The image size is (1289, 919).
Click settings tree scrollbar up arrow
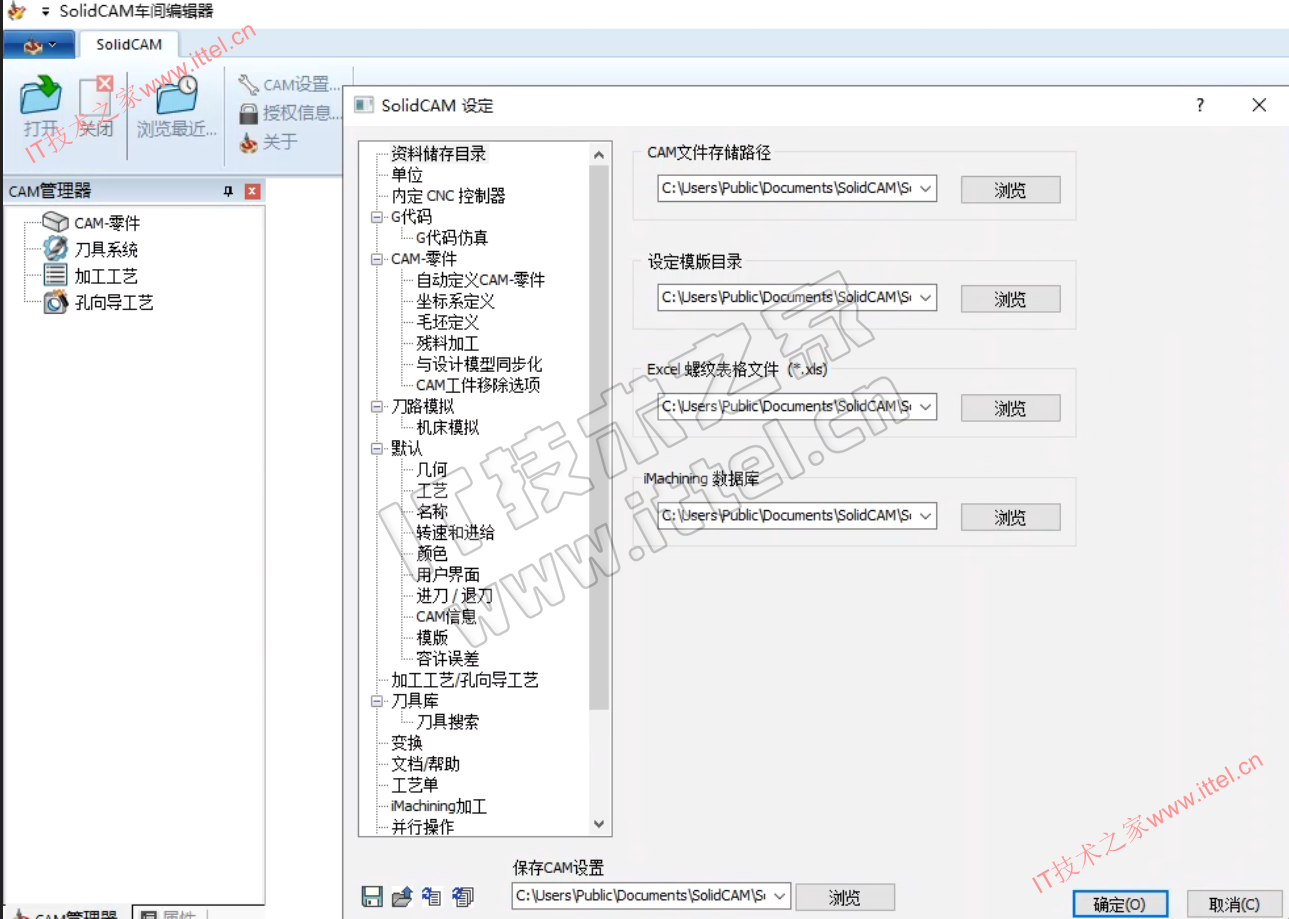point(599,155)
